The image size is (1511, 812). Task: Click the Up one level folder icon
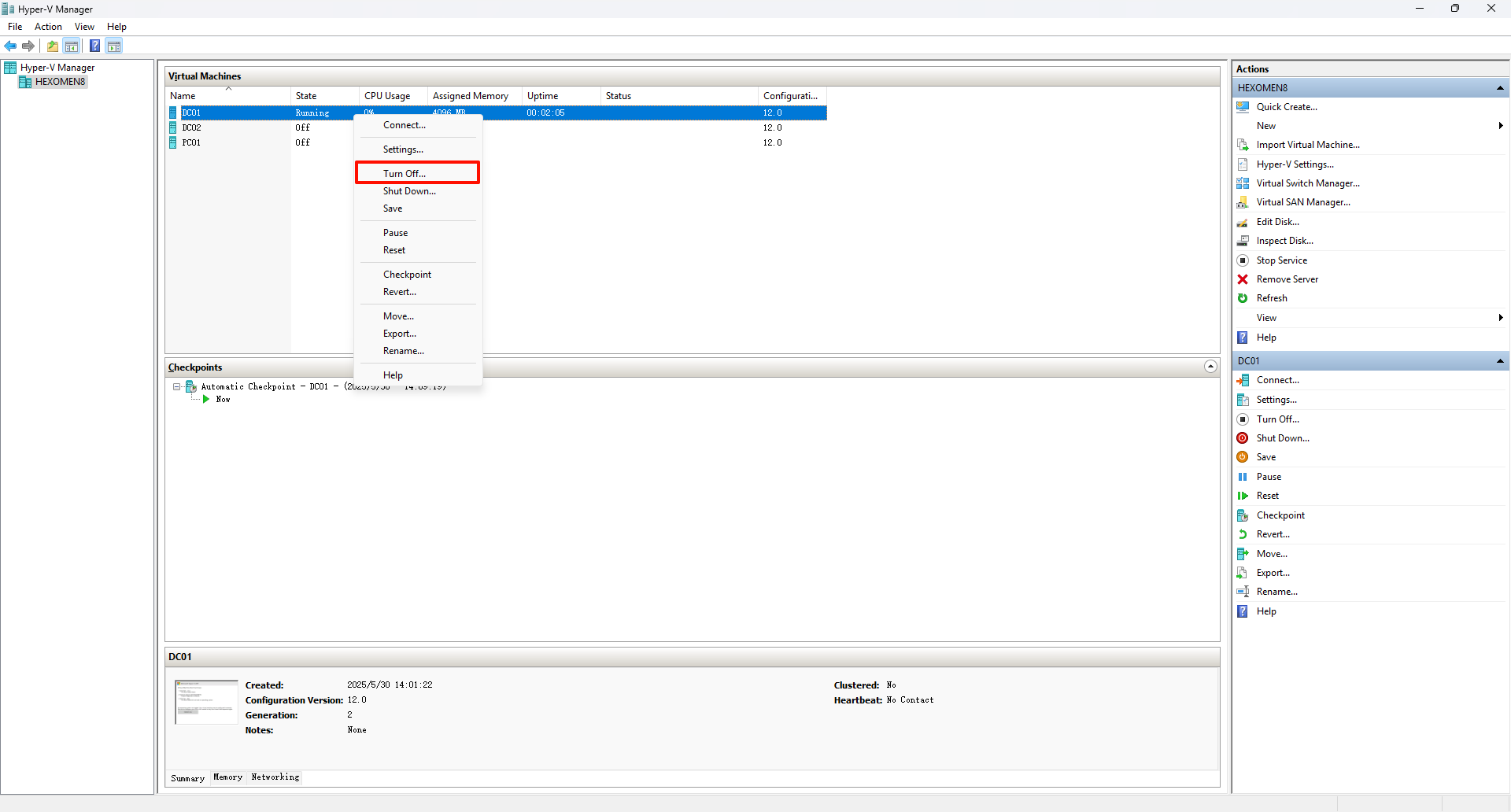pos(53,46)
